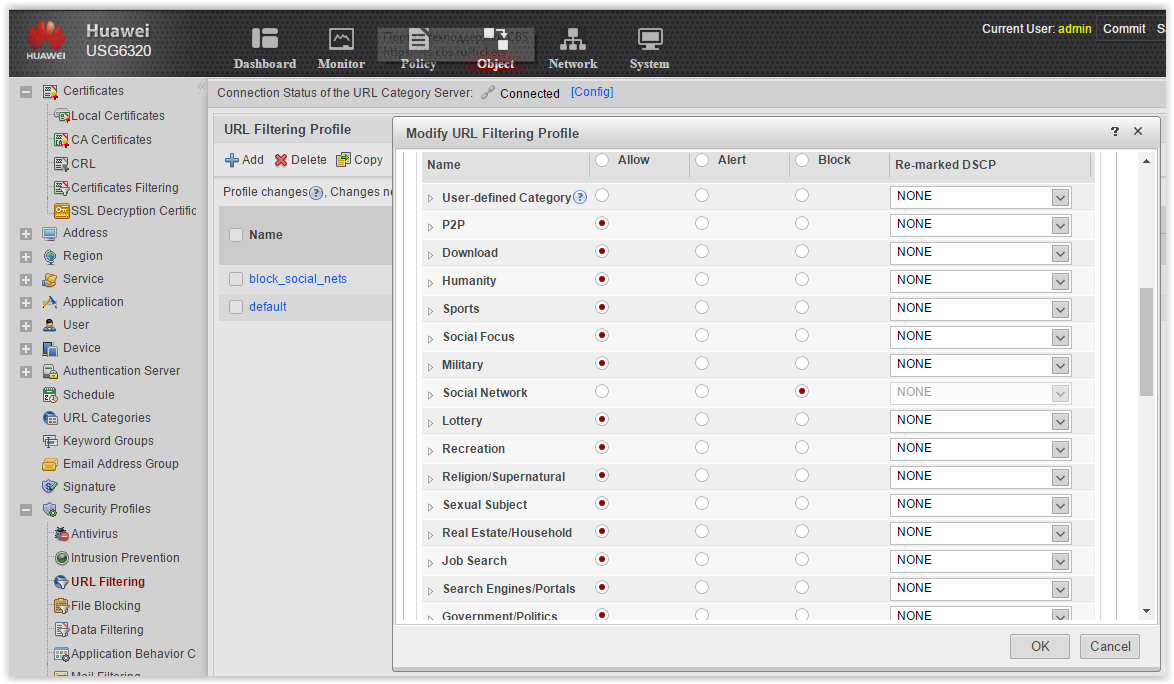This screenshot has height=684, width=1174.
Task: Expand the Social Network category
Action: [431, 394]
